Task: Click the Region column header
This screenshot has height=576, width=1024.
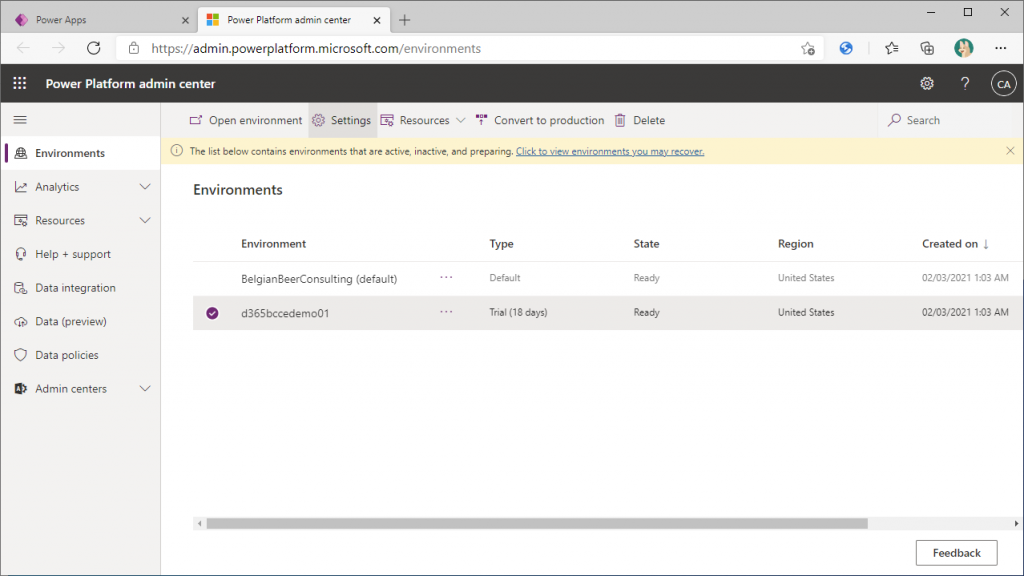Action: point(795,244)
